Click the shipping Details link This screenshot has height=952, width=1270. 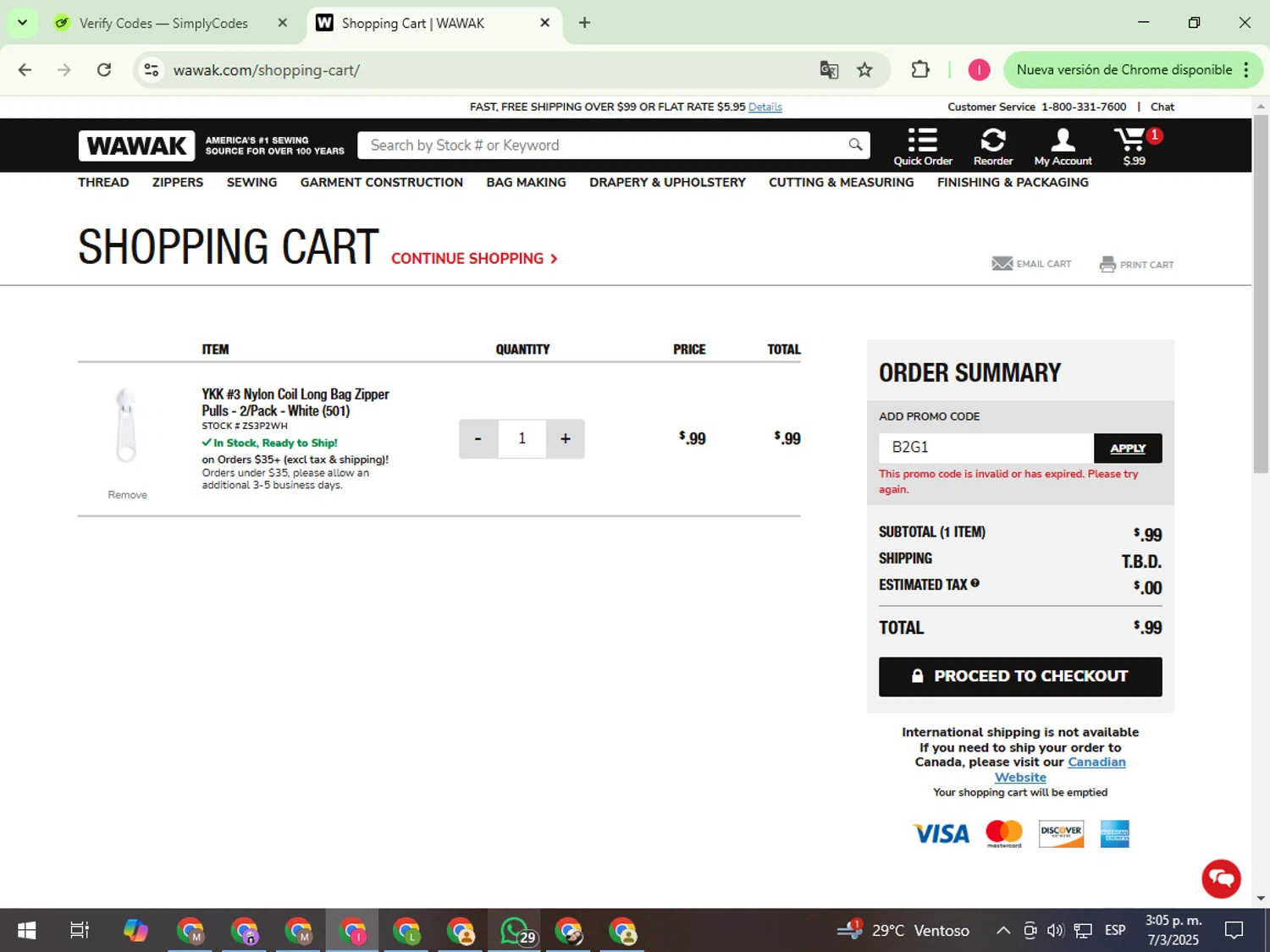(x=765, y=107)
